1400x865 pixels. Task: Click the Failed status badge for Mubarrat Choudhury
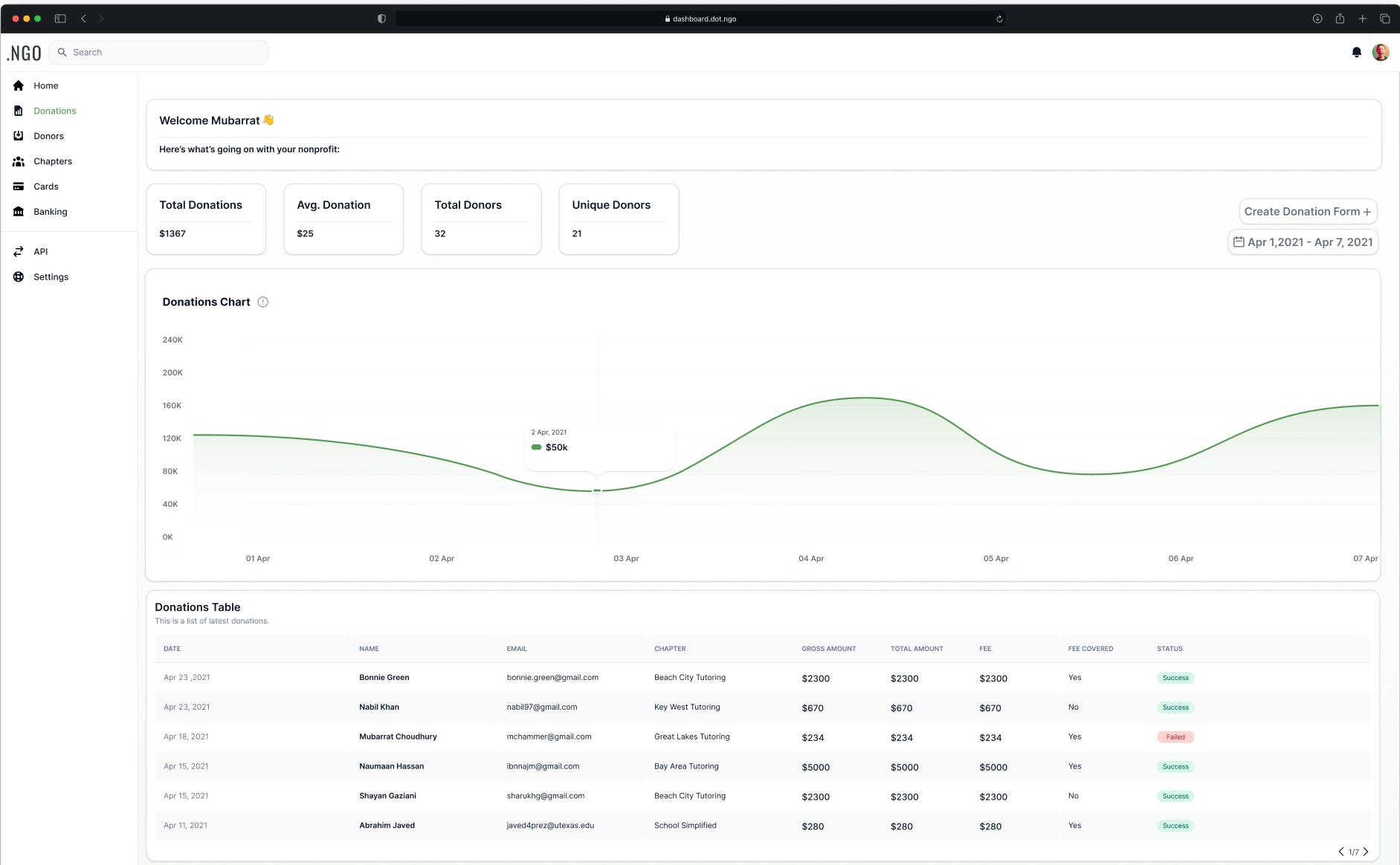coord(1175,737)
